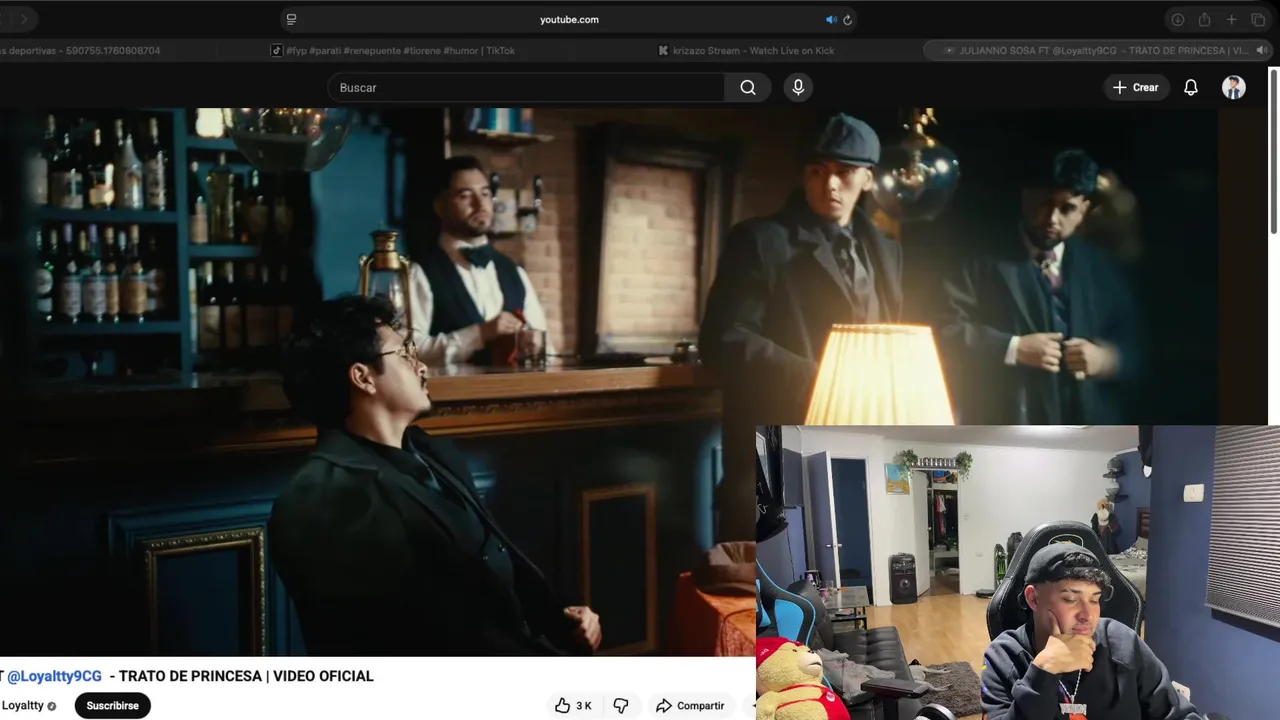1280x720 pixels.
Task: Like the video with thumbs up 3 K
Action: tap(574, 706)
